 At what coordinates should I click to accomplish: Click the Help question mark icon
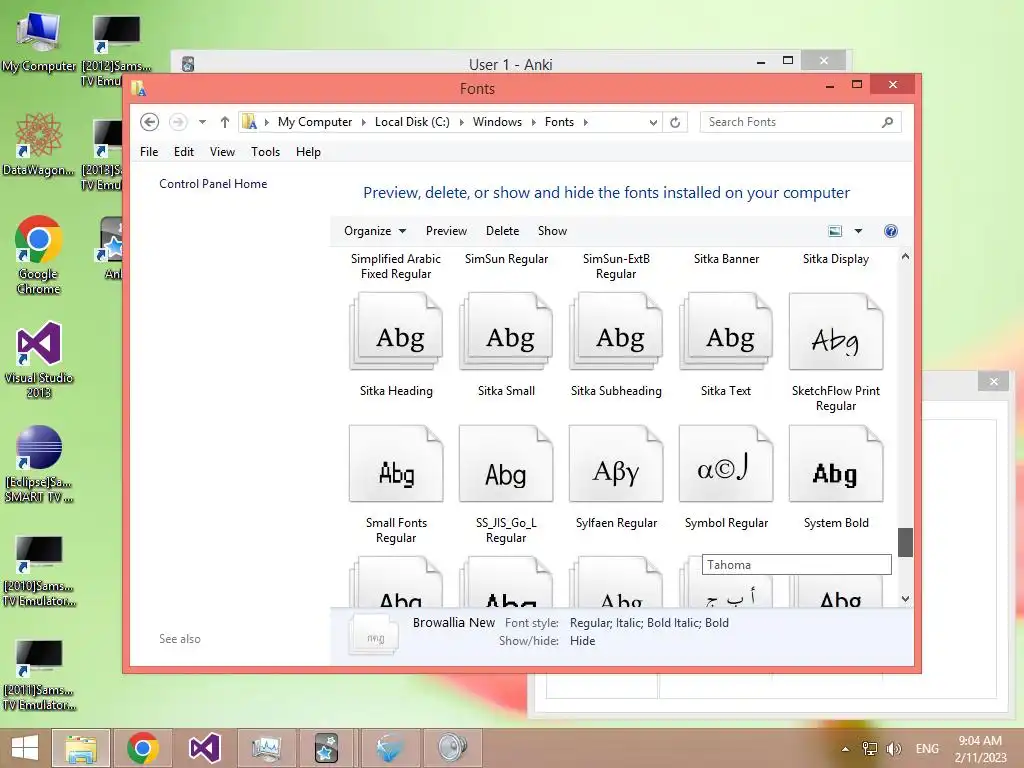coord(891,231)
